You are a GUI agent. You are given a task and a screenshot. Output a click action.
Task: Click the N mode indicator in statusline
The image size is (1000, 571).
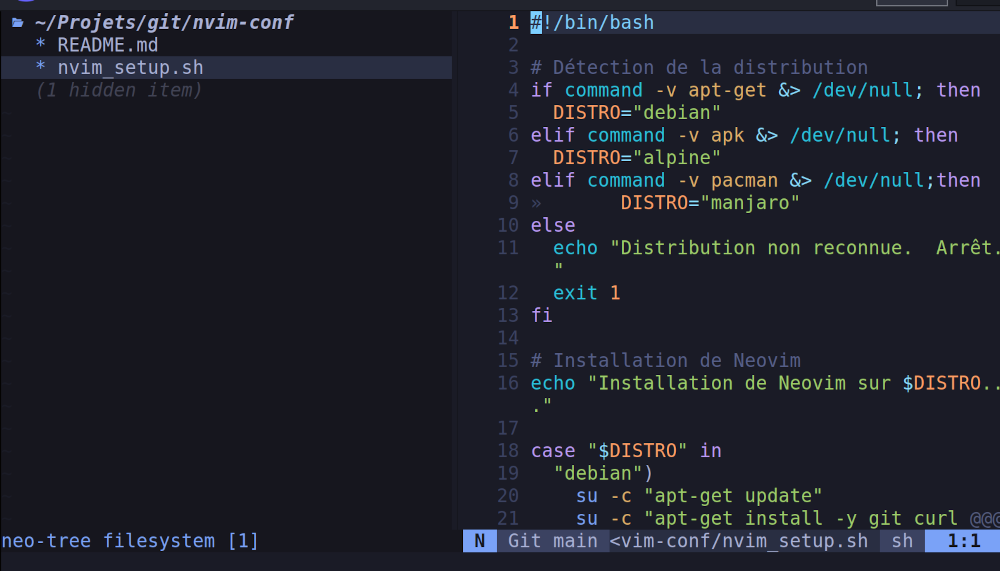pos(480,541)
